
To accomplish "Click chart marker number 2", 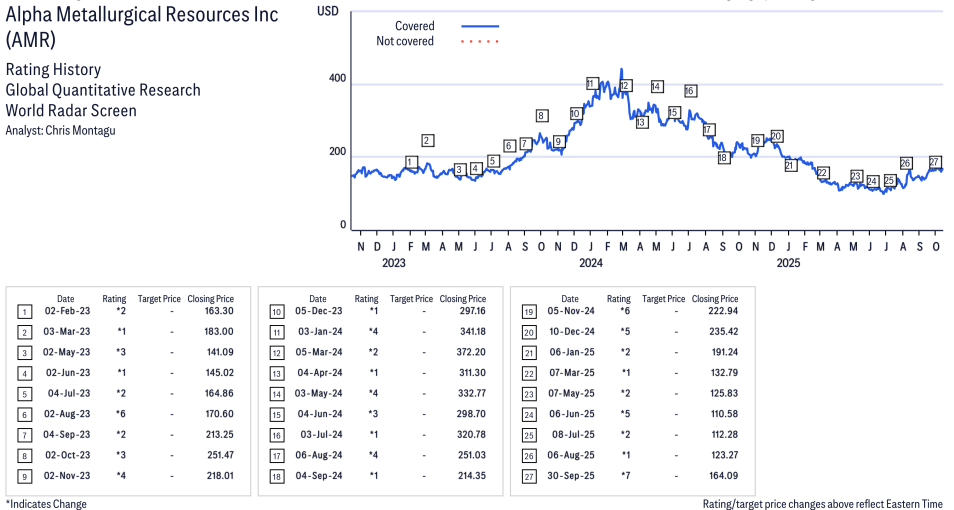I will [427, 141].
